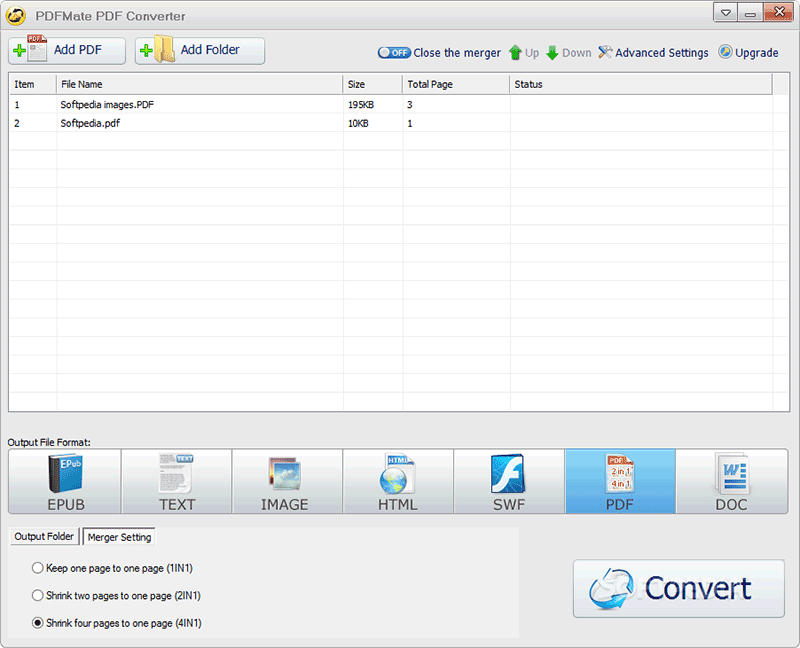This screenshot has width=800, height=648.
Task: Switch to the Output Folder tab
Action: [43, 536]
